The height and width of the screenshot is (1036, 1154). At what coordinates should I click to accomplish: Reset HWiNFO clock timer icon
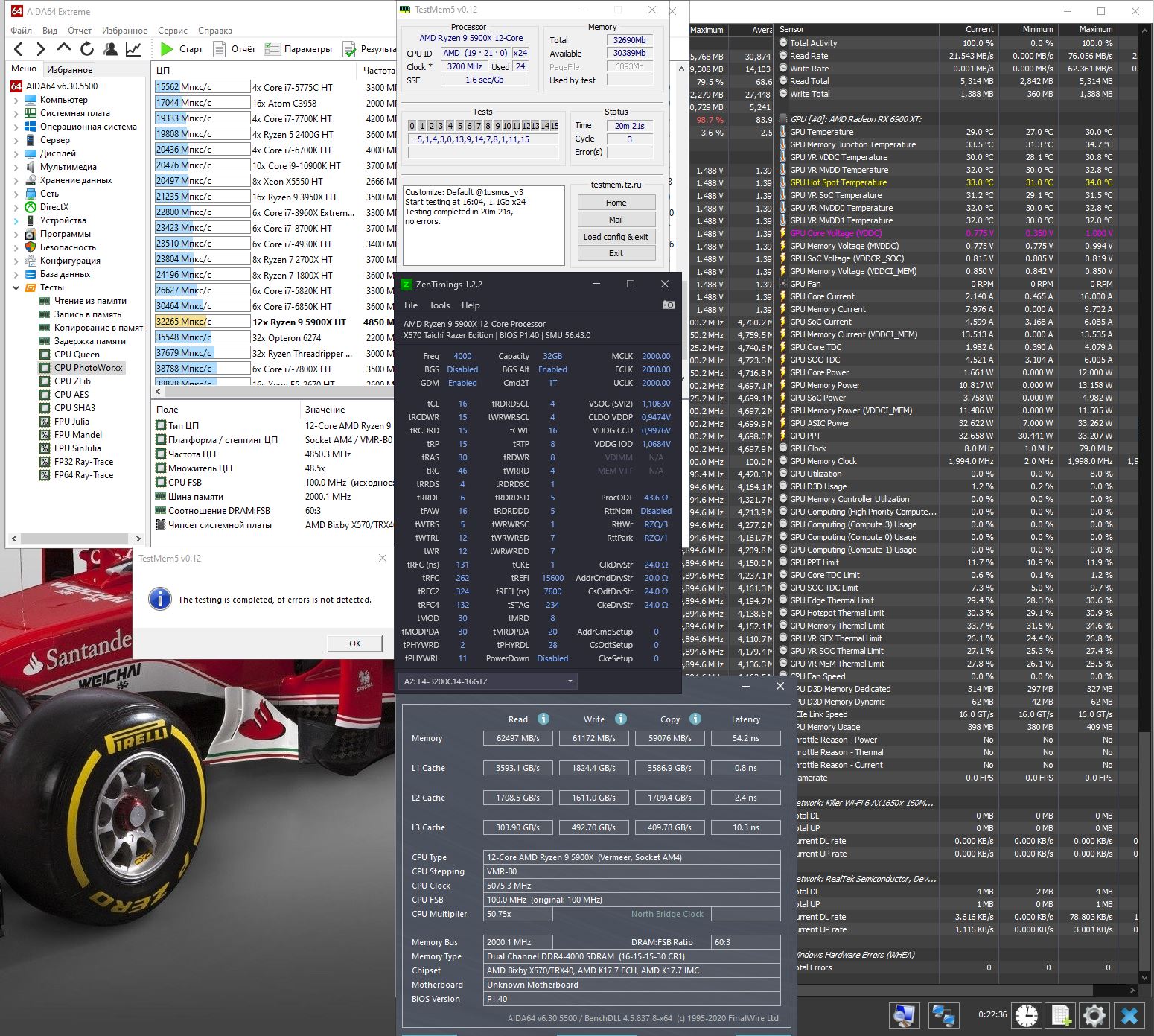click(x=1026, y=1015)
